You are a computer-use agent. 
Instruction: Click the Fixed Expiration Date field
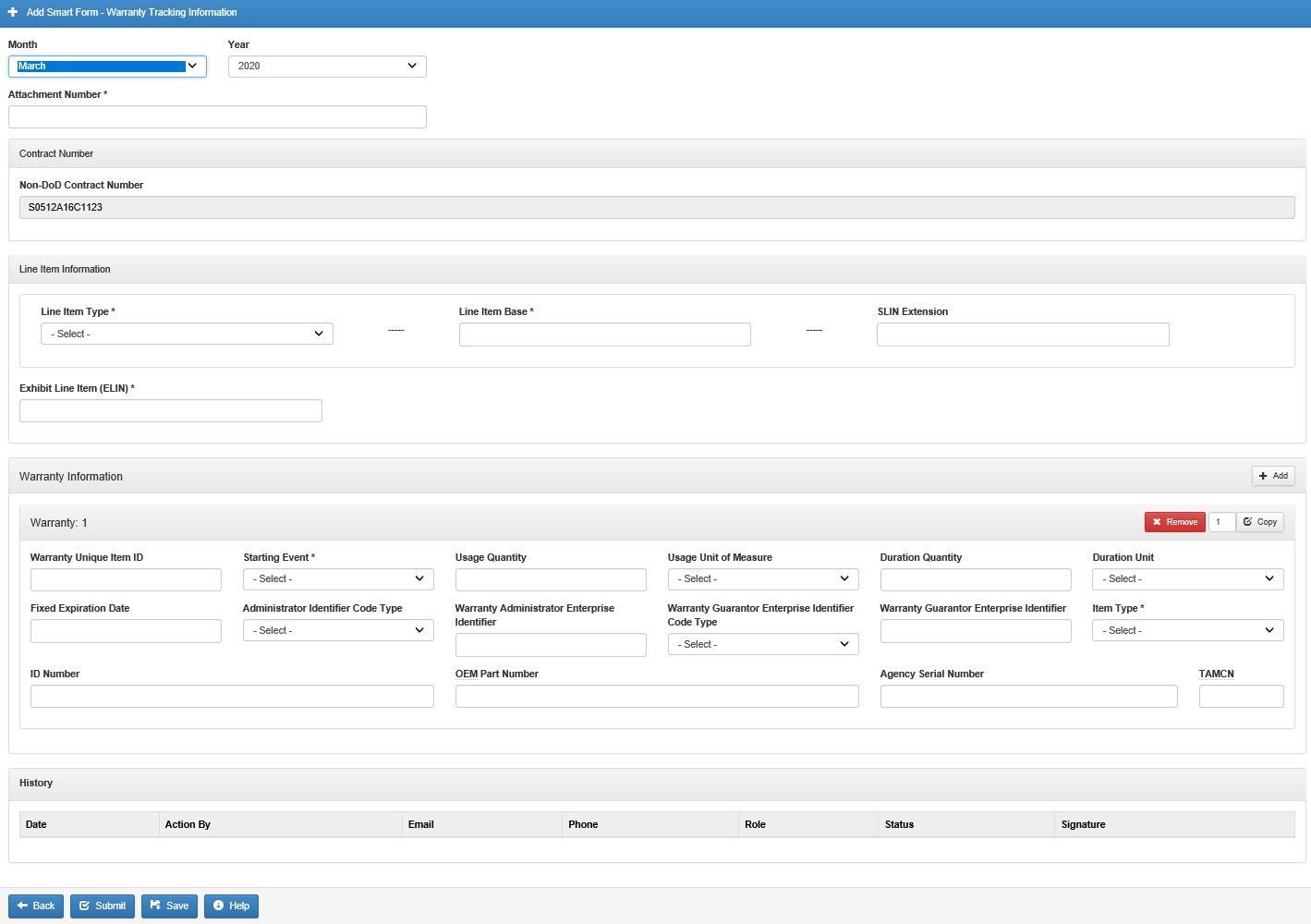126,630
